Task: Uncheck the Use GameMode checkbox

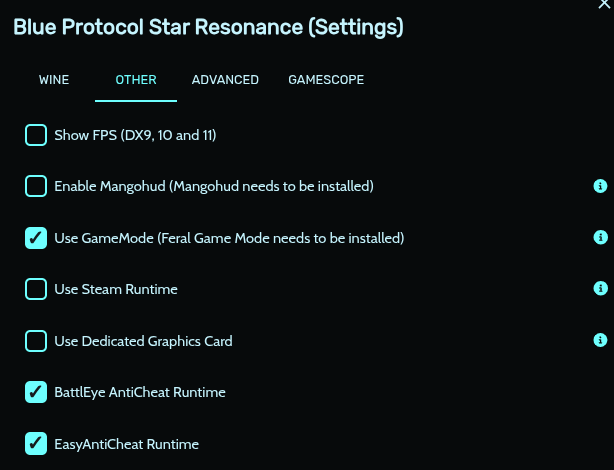Action: click(36, 238)
